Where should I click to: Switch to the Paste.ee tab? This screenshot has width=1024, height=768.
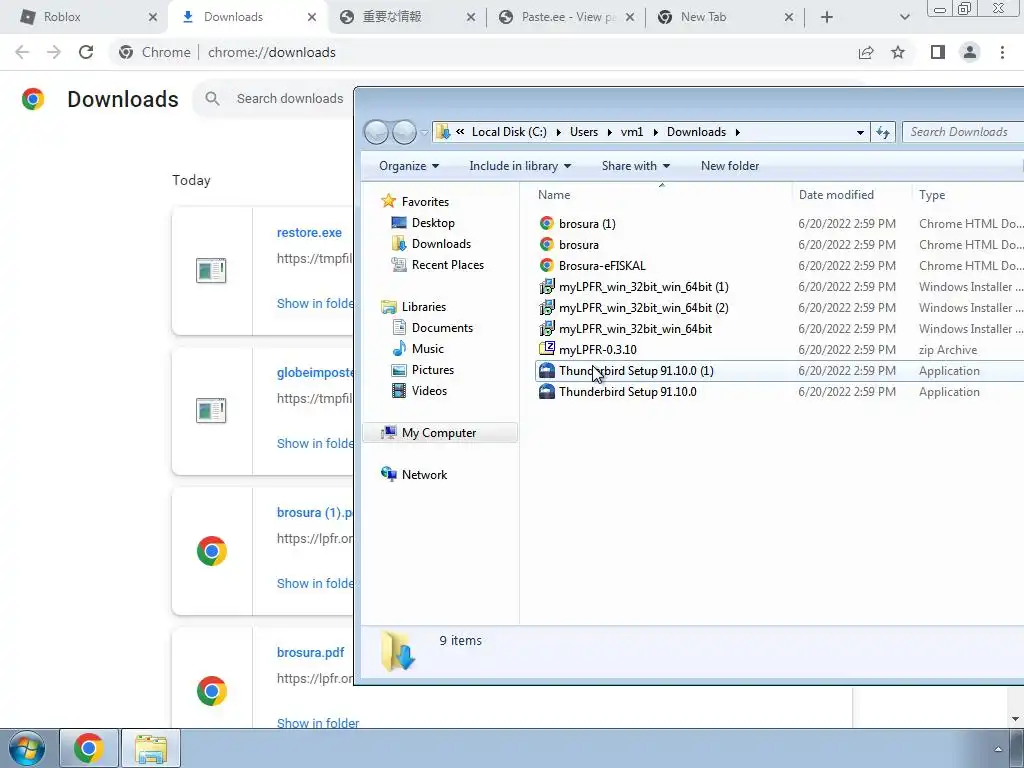pyautogui.click(x=568, y=17)
